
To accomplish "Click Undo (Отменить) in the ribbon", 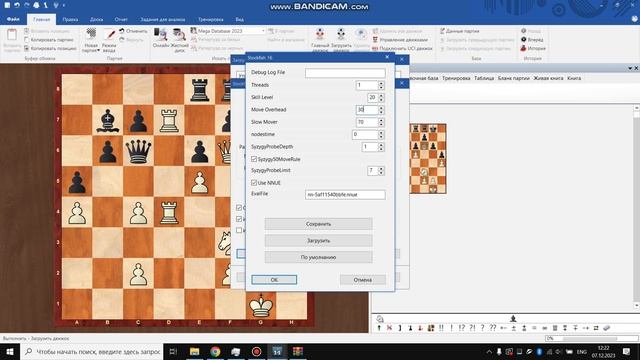I will coord(133,31).
